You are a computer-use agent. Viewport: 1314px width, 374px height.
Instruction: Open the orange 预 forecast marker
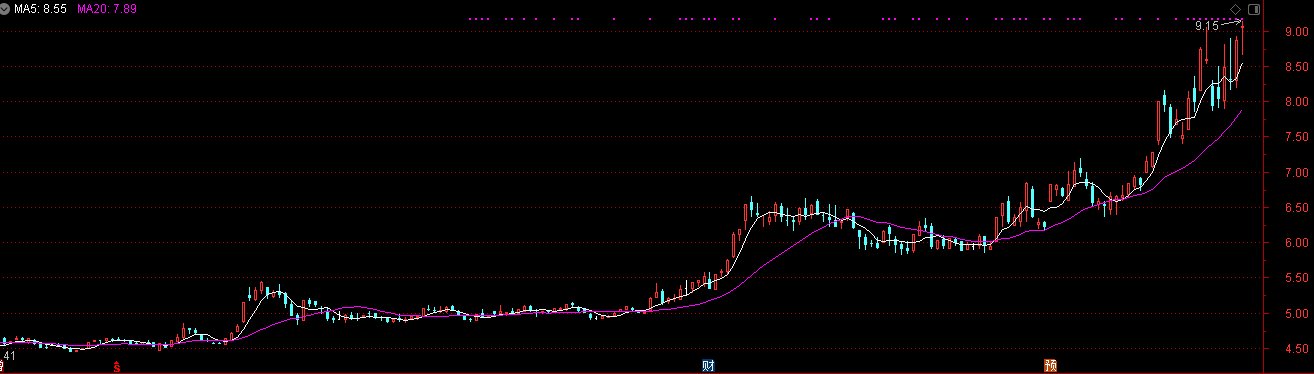click(1051, 366)
